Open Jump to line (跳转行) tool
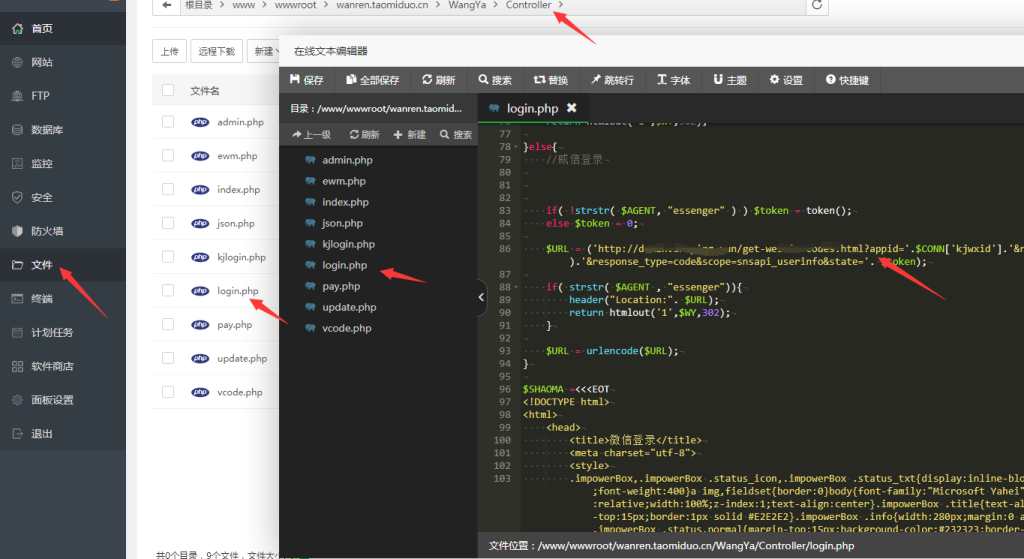 [612, 80]
